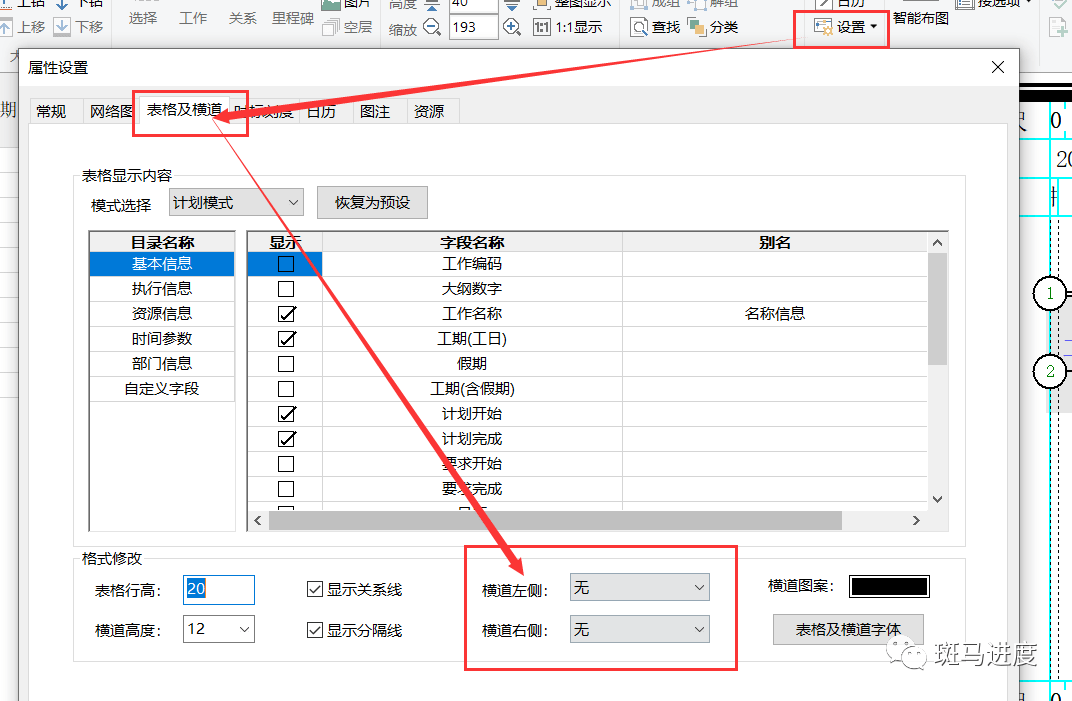
Task: Uncheck the 显示 checkbox for 工期(工日)
Action: click(286, 339)
